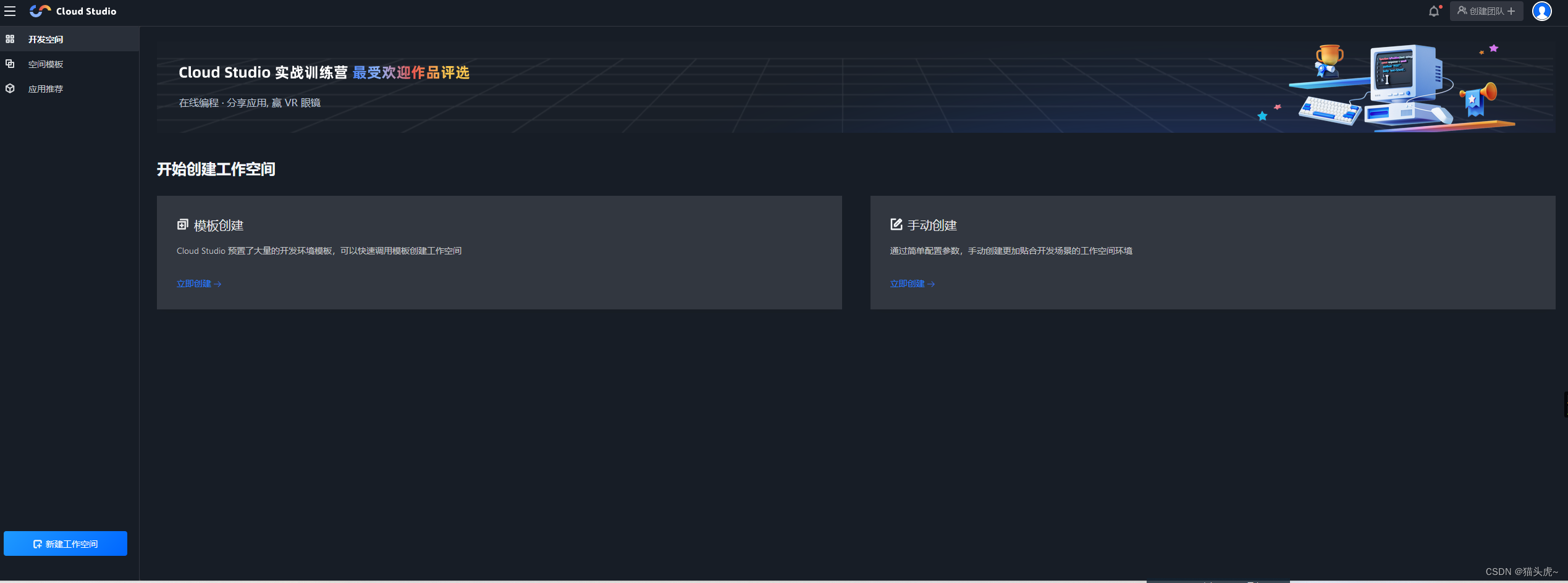Click the Cloud Studio logo
Image resolution: width=1568 pixels, height=583 pixels.
(73, 11)
